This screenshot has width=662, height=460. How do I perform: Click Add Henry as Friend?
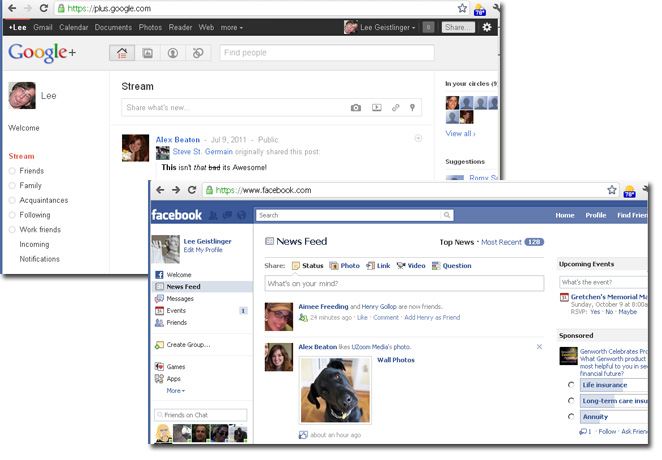[432, 317]
